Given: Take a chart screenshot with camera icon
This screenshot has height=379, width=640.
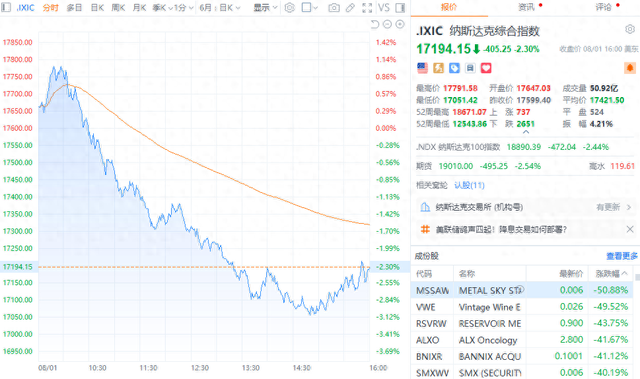Looking at the screenshot, I should 334,7.
